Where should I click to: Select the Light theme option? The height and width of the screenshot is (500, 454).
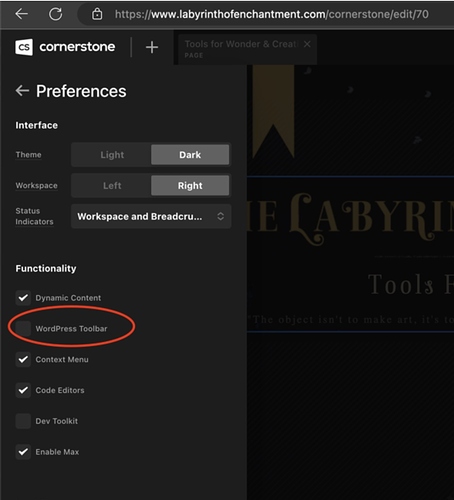[112, 155]
